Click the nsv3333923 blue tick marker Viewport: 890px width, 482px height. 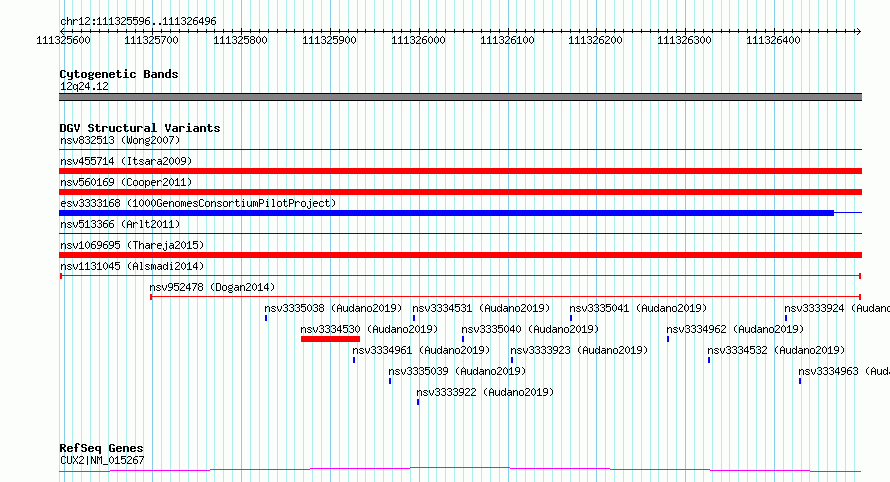pyautogui.click(x=511, y=360)
